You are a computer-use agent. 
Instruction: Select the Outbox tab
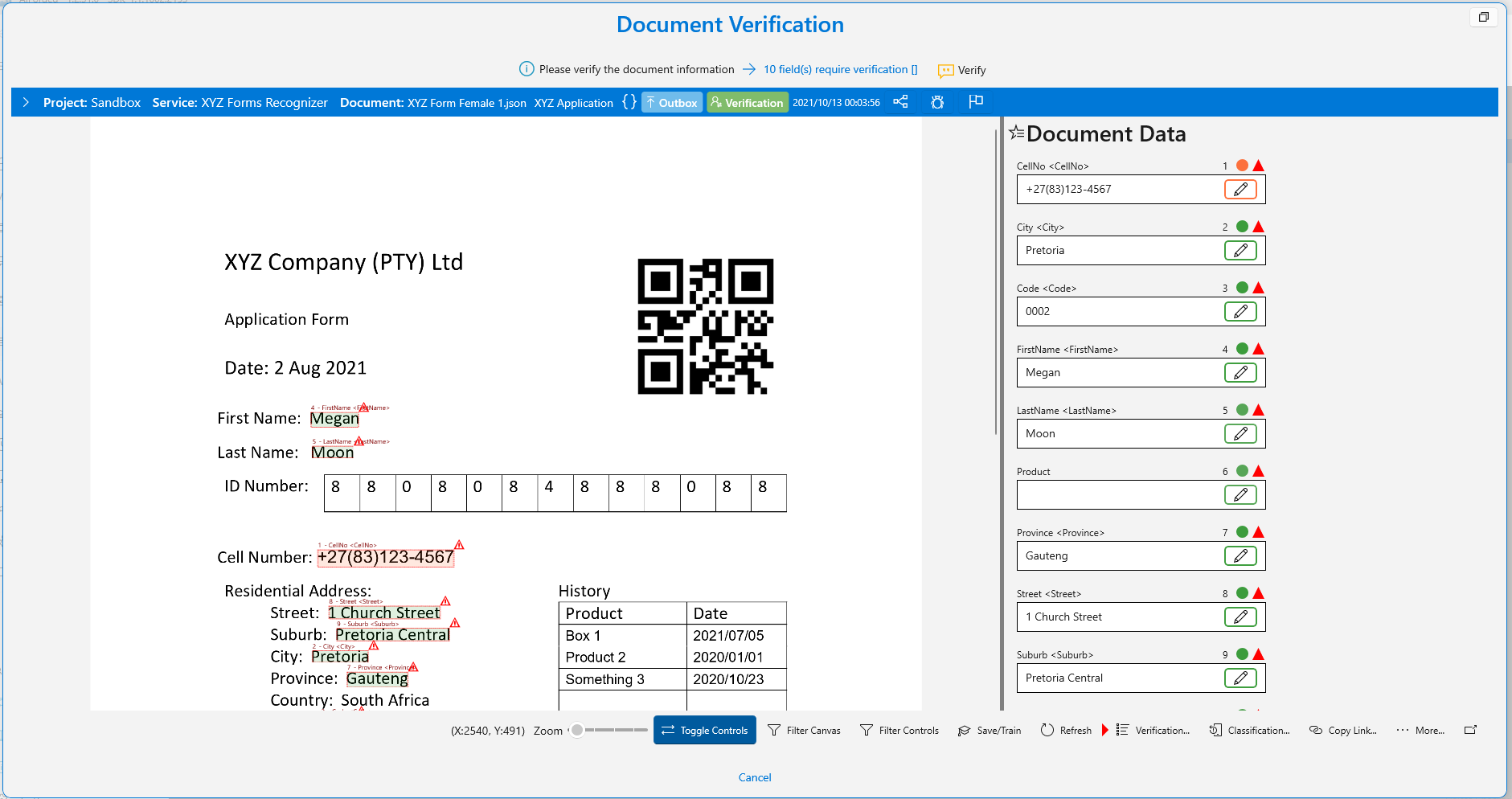click(671, 102)
